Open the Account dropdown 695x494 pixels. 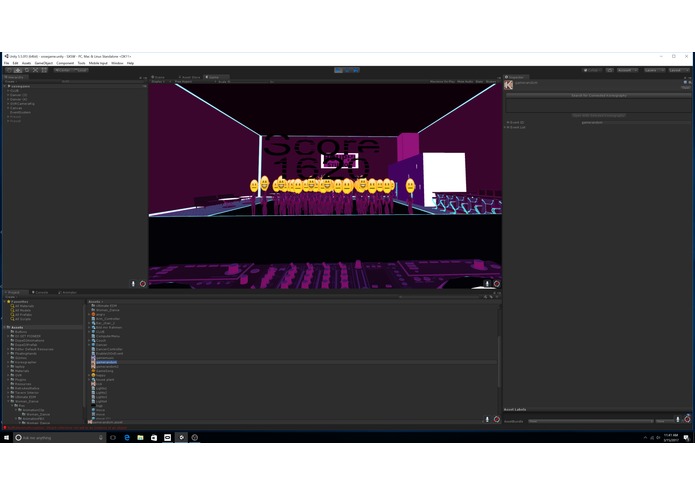pyautogui.click(x=627, y=70)
